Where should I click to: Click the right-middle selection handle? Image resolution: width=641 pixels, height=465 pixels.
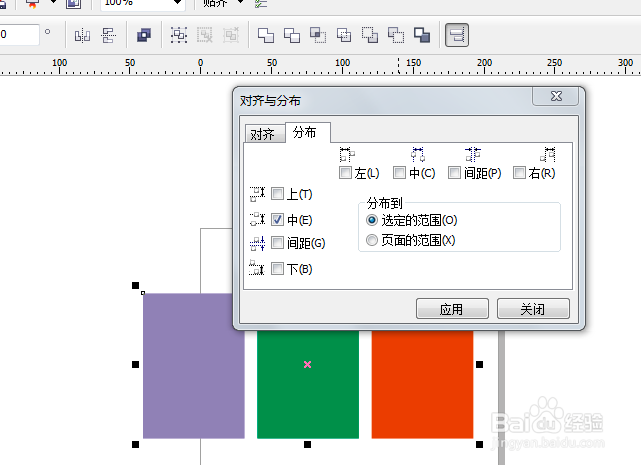coord(480,364)
